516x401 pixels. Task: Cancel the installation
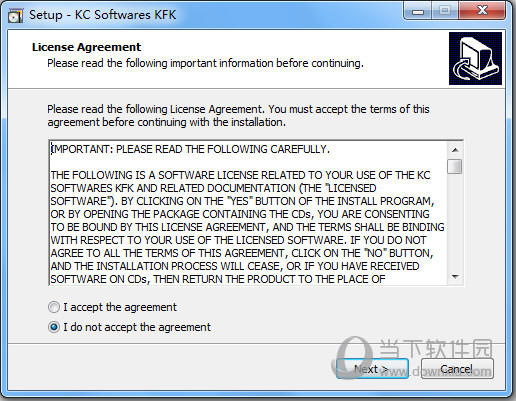pos(457,369)
